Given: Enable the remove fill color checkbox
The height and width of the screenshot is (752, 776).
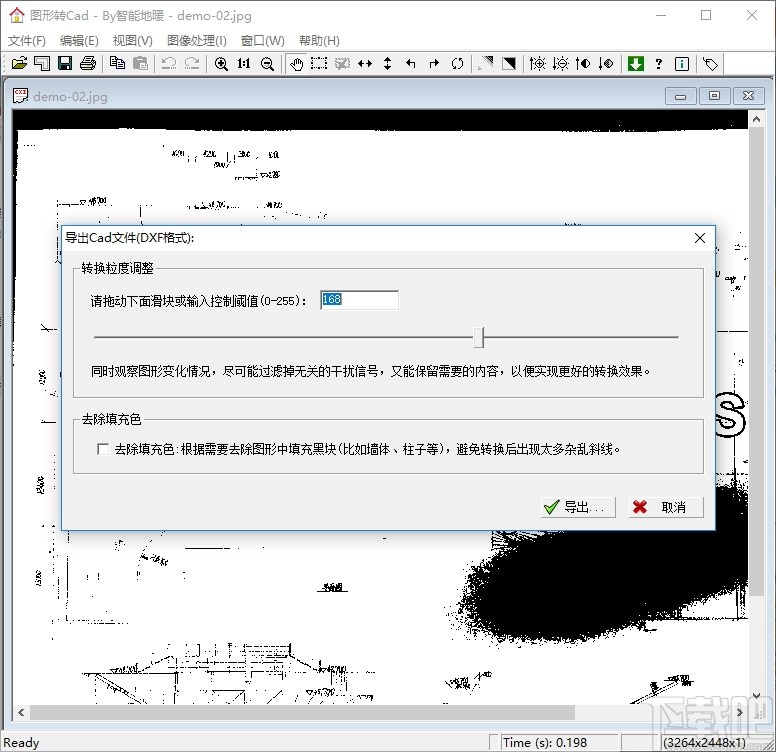Looking at the screenshot, I should (103, 449).
